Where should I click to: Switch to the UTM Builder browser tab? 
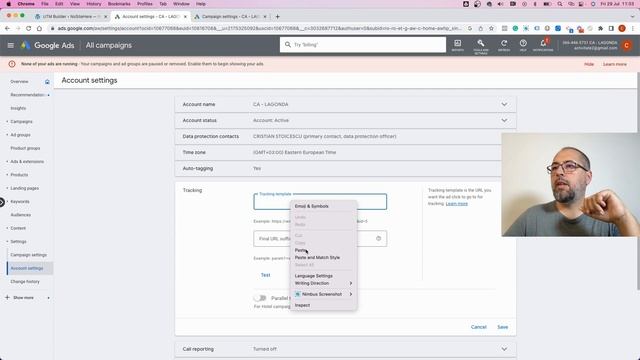(x=71, y=16)
